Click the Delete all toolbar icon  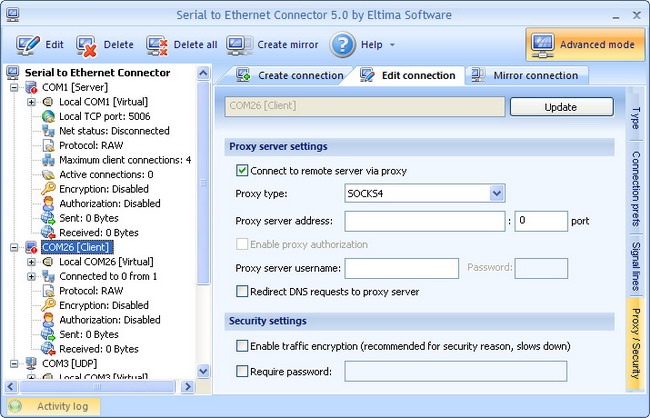pyautogui.click(x=157, y=45)
